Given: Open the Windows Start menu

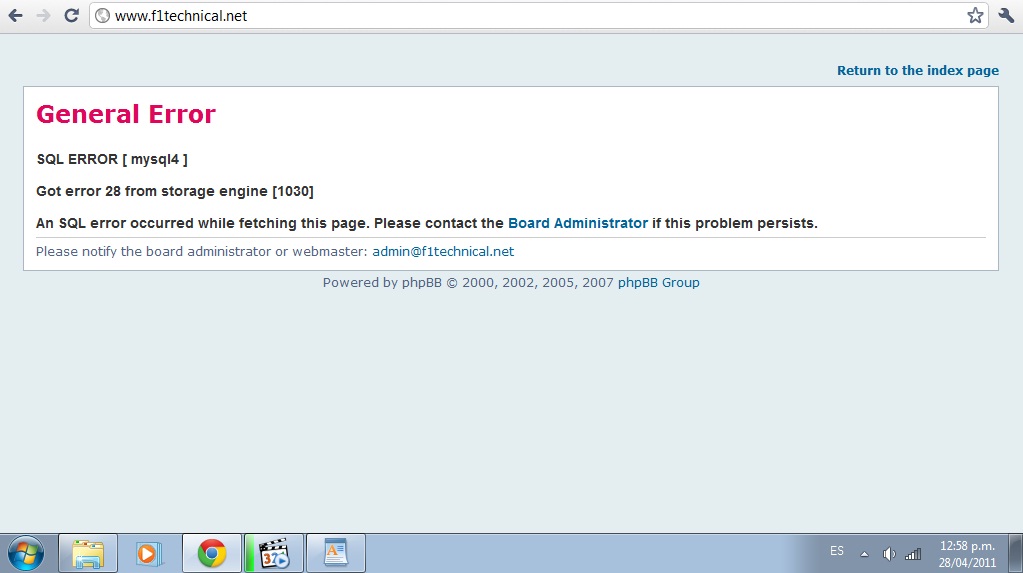Looking at the screenshot, I should [26, 553].
